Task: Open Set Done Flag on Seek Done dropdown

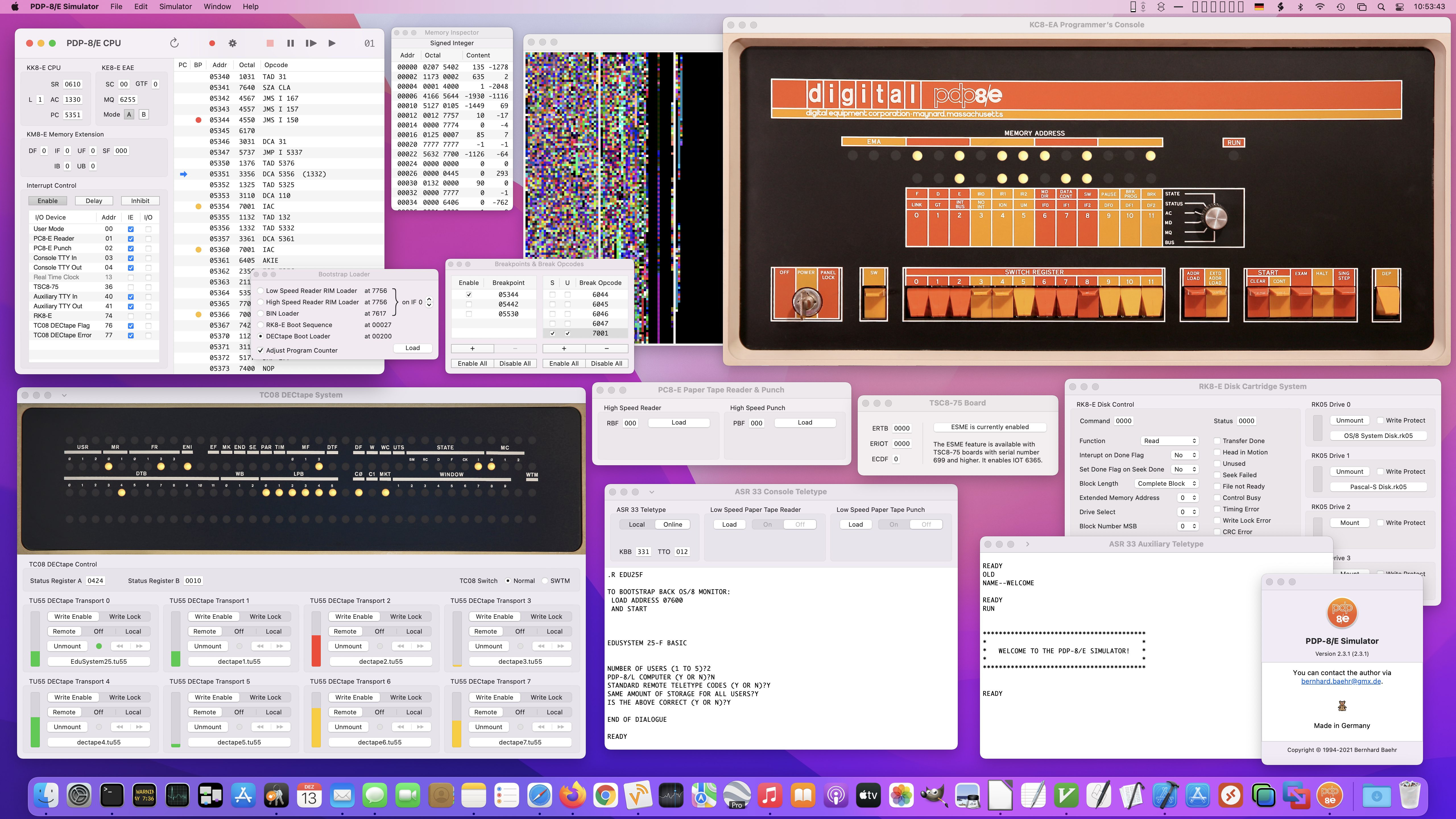Action: coord(1185,469)
